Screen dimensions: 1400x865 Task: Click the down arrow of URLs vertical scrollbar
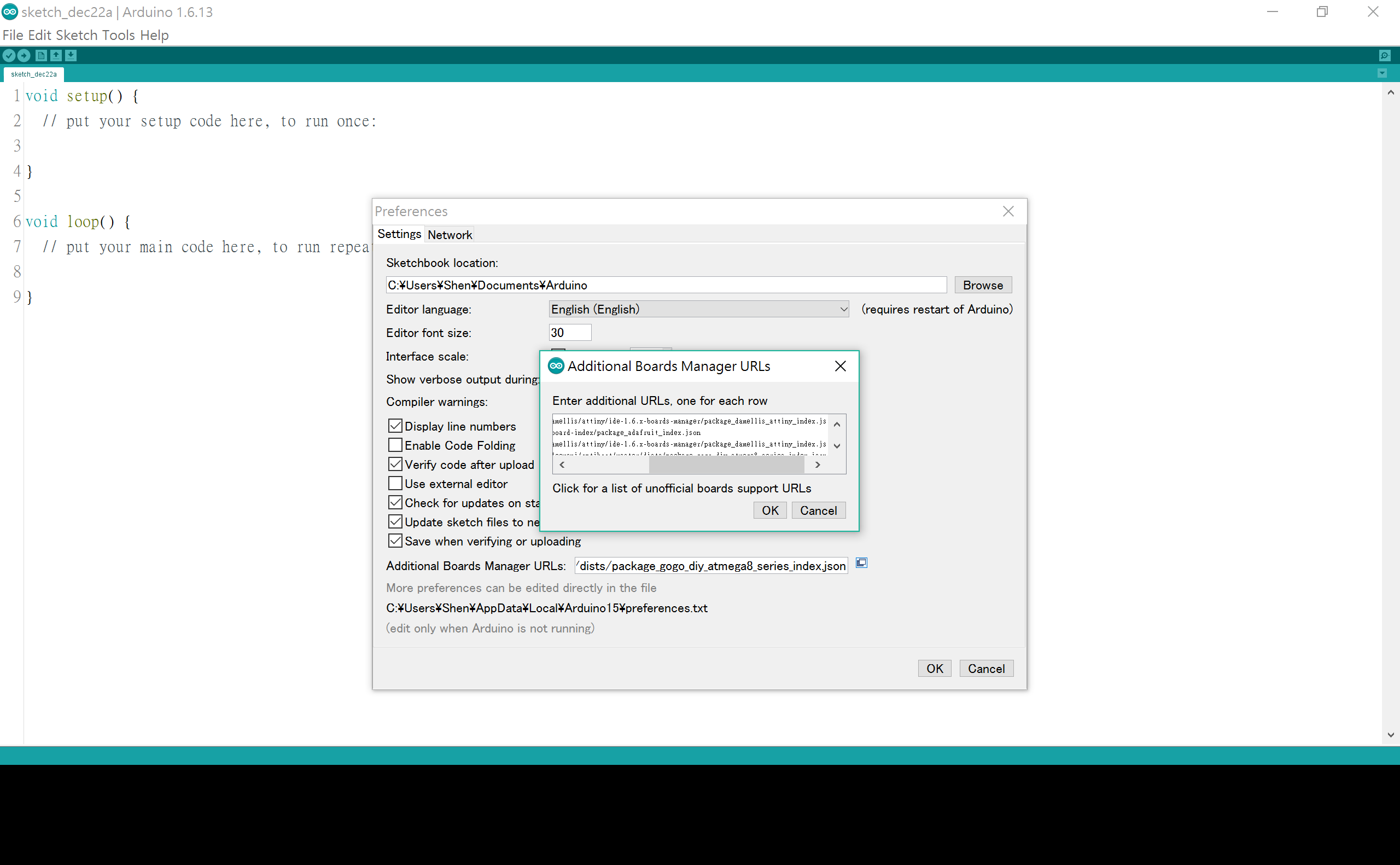(x=837, y=446)
